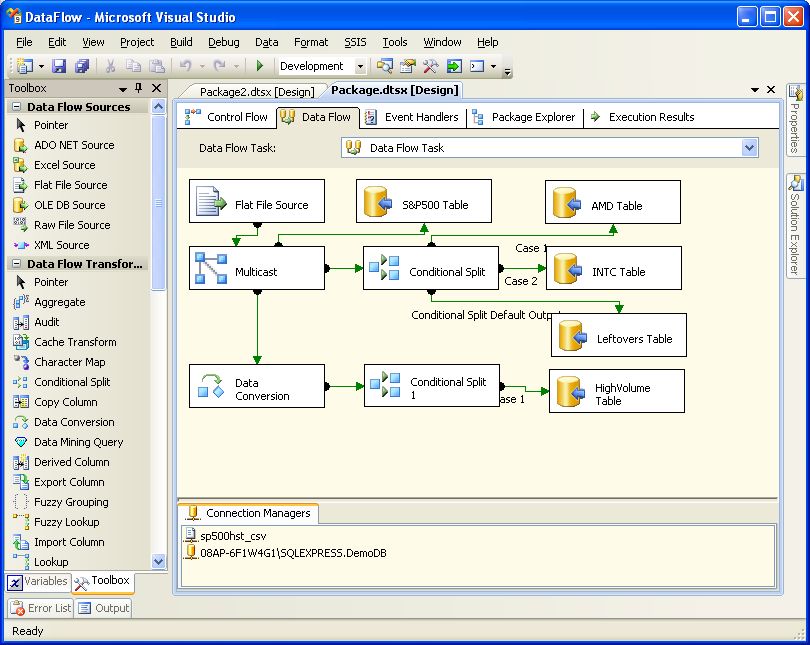Open the Debug menu
The height and width of the screenshot is (645, 810).
[224, 42]
